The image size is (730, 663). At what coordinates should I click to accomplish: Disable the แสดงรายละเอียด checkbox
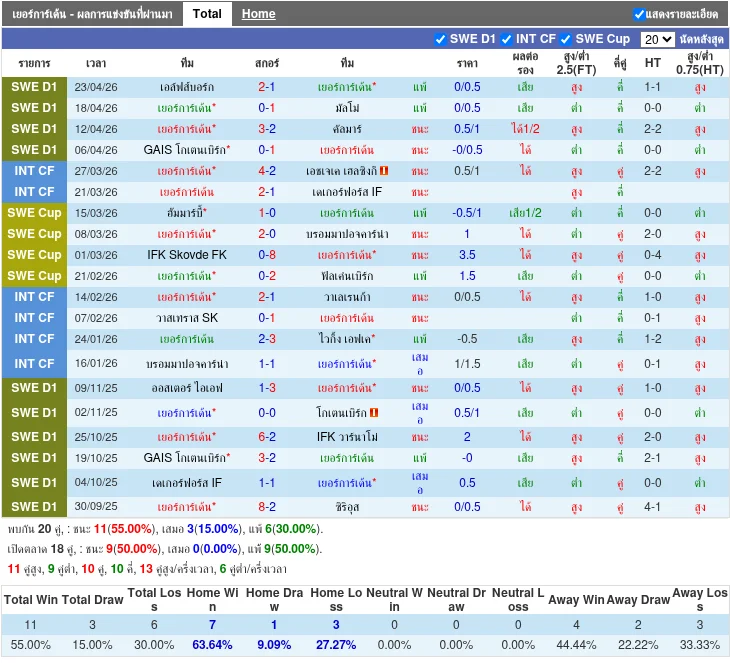pyautogui.click(x=639, y=14)
